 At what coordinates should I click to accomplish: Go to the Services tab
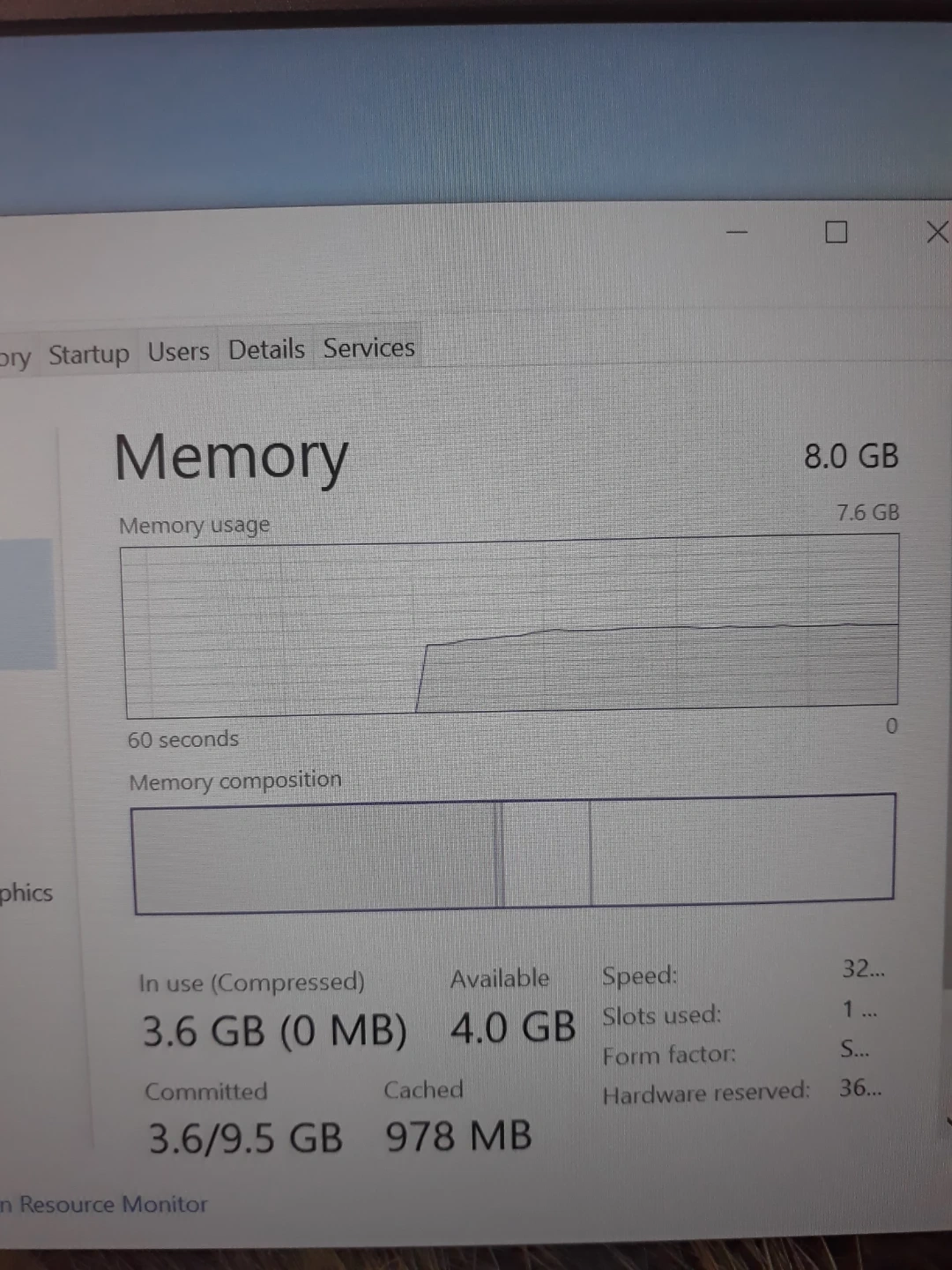pyautogui.click(x=368, y=347)
